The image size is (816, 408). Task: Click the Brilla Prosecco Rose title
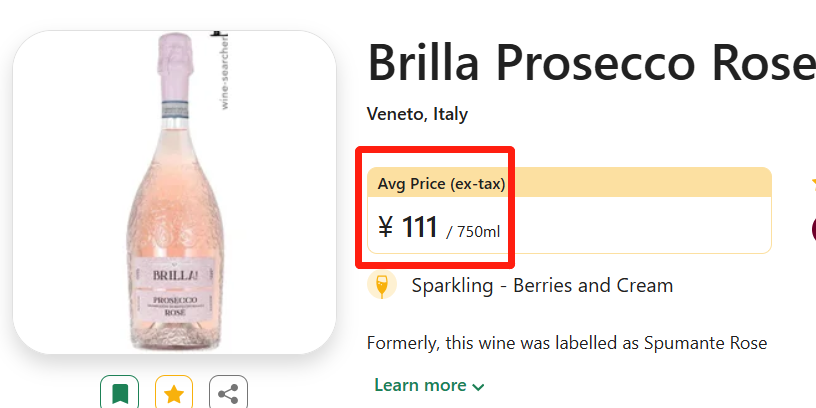[x=591, y=64]
